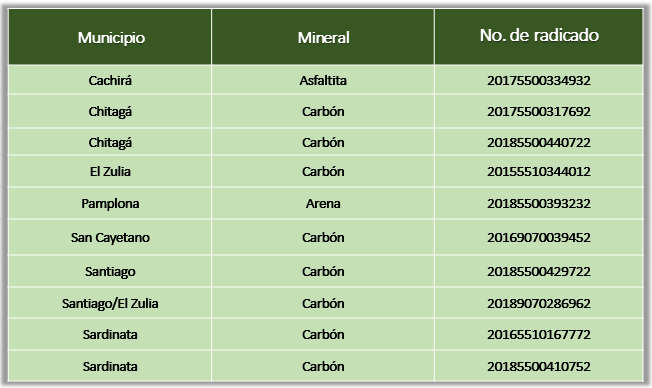Select the Cachirá municipality cell
Image resolution: width=652 pixels, height=388 pixels.
point(110,80)
